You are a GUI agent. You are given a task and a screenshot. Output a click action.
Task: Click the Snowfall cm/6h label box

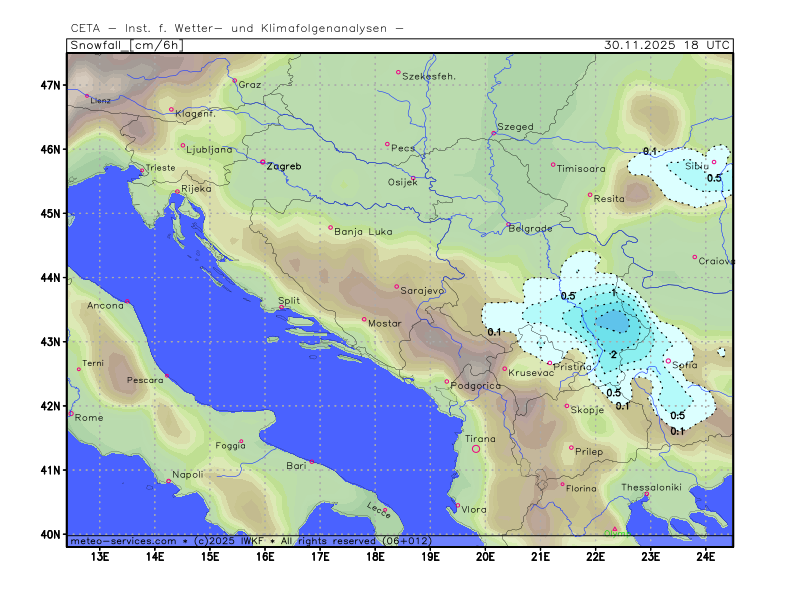tap(125, 45)
